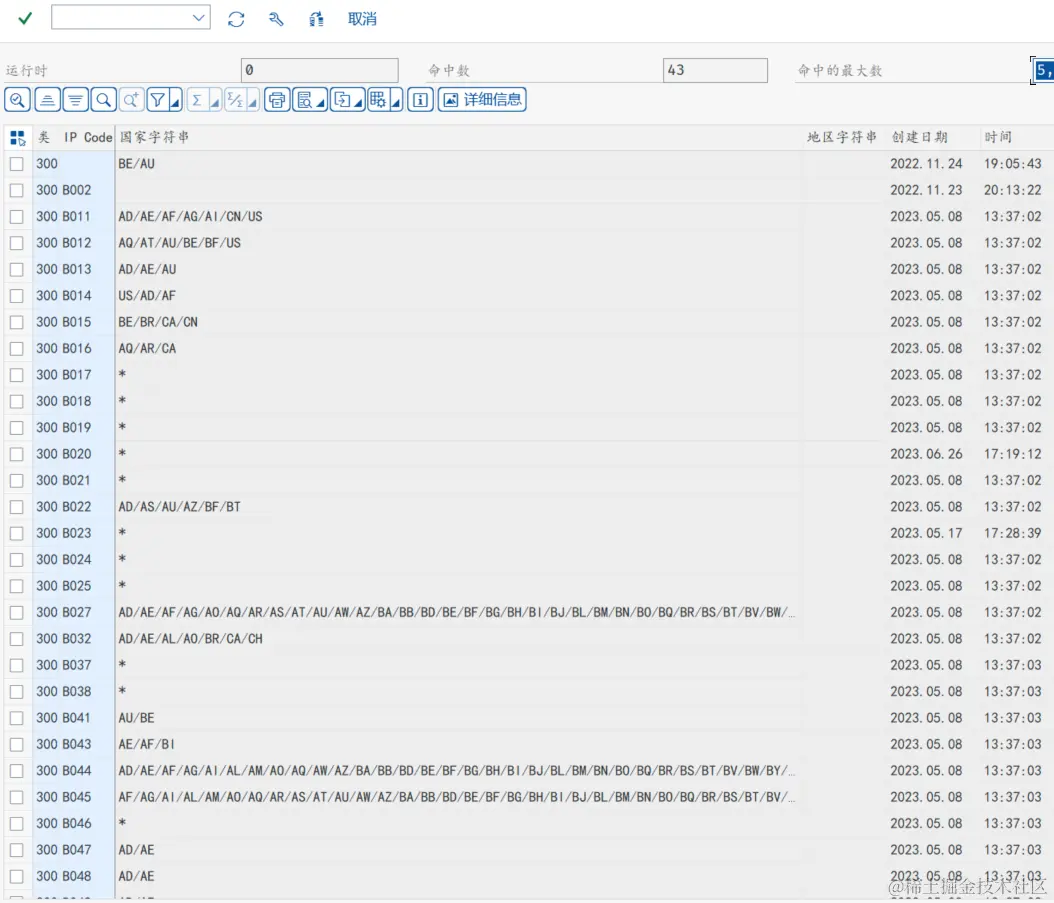Click cell AD/AE/AL/AO/BR/CA/CH

[190, 639]
